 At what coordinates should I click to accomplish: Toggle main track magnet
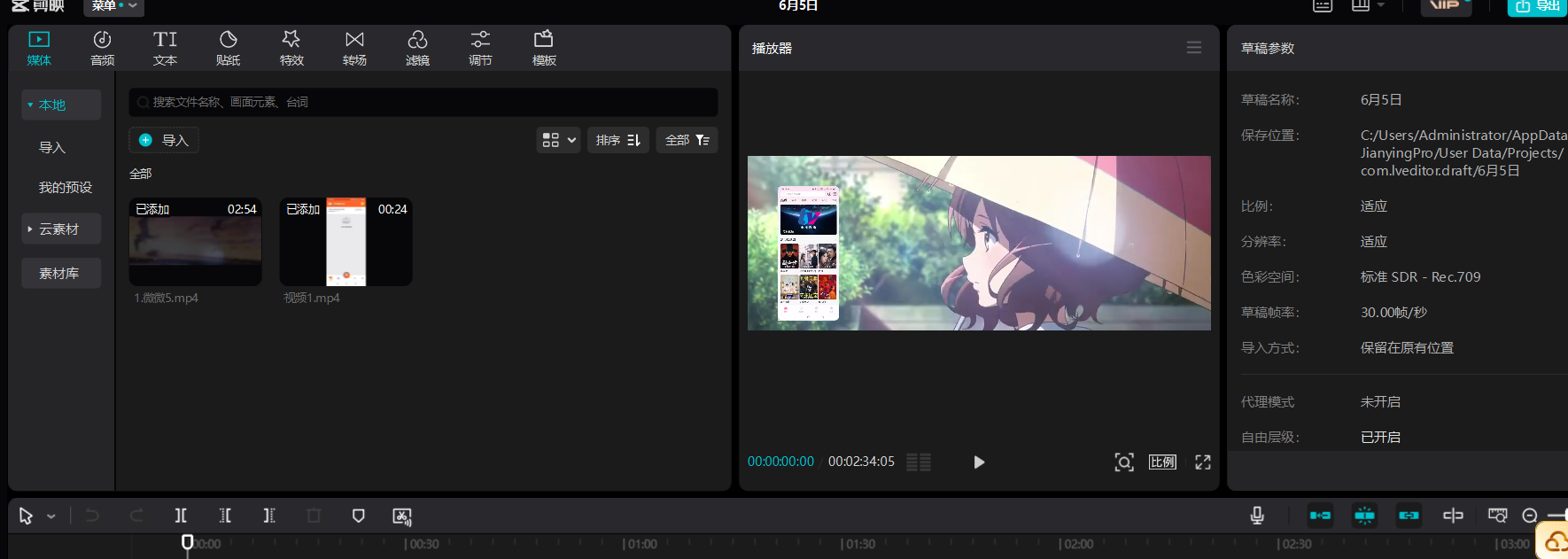[1320, 515]
